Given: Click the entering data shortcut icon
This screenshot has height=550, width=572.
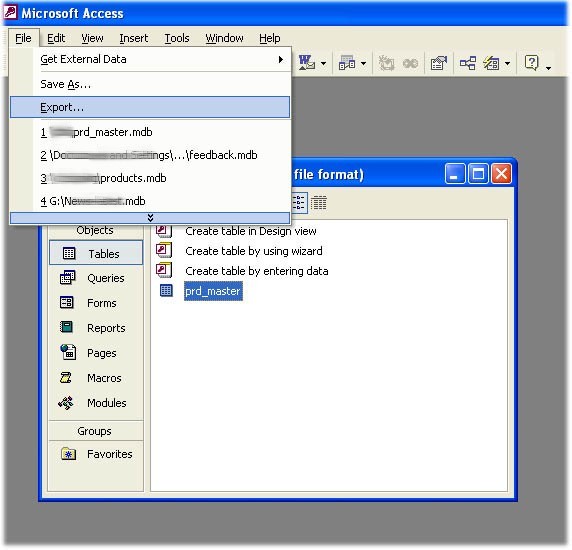Looking at the screenshot, I should tap(164, 270).
